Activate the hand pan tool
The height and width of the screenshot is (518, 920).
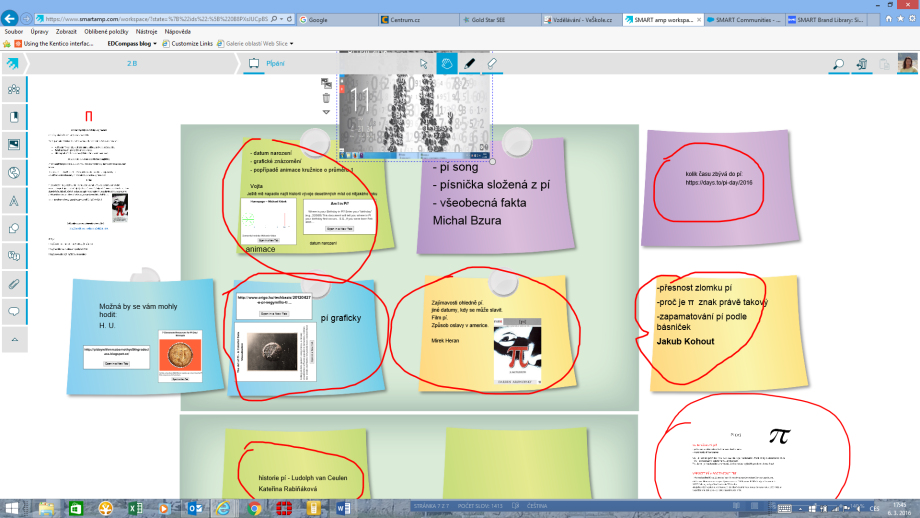(447, 63)
